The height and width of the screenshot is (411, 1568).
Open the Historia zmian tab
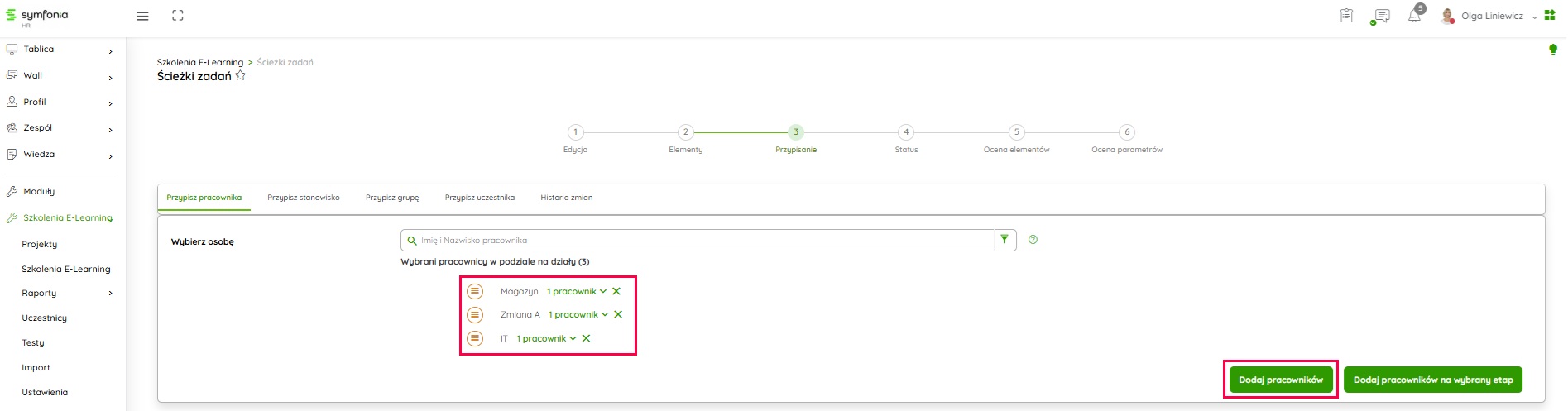566,198
